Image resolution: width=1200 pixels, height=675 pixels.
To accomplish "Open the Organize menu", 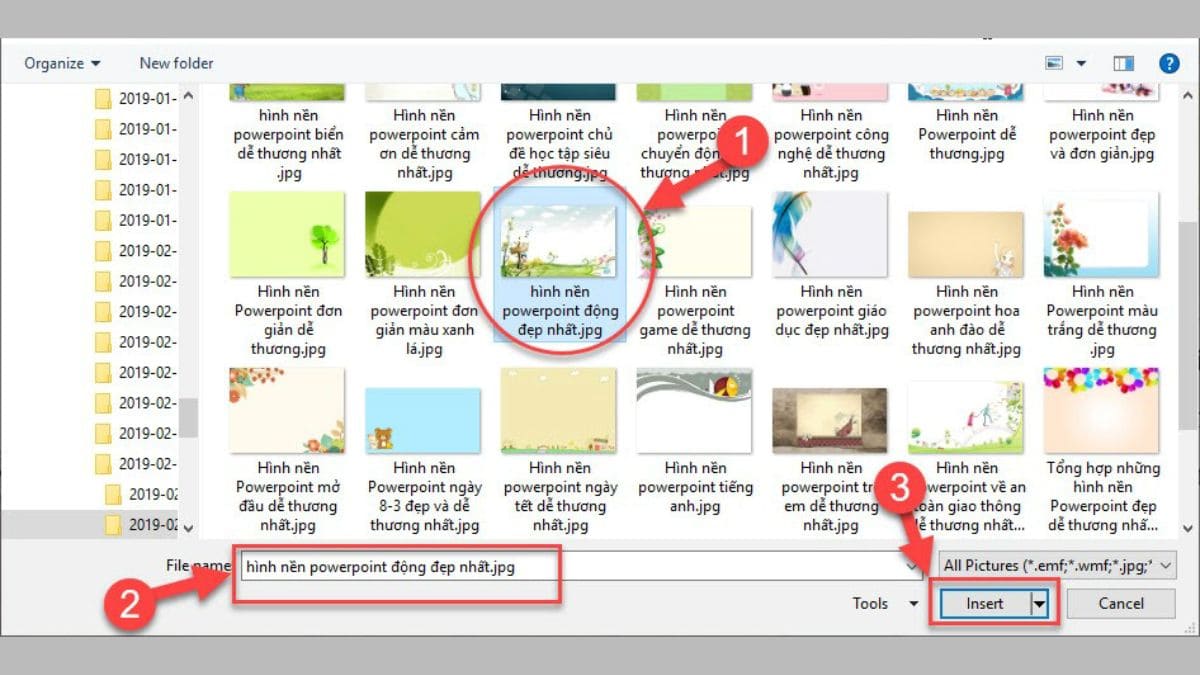I will (62, 63).
